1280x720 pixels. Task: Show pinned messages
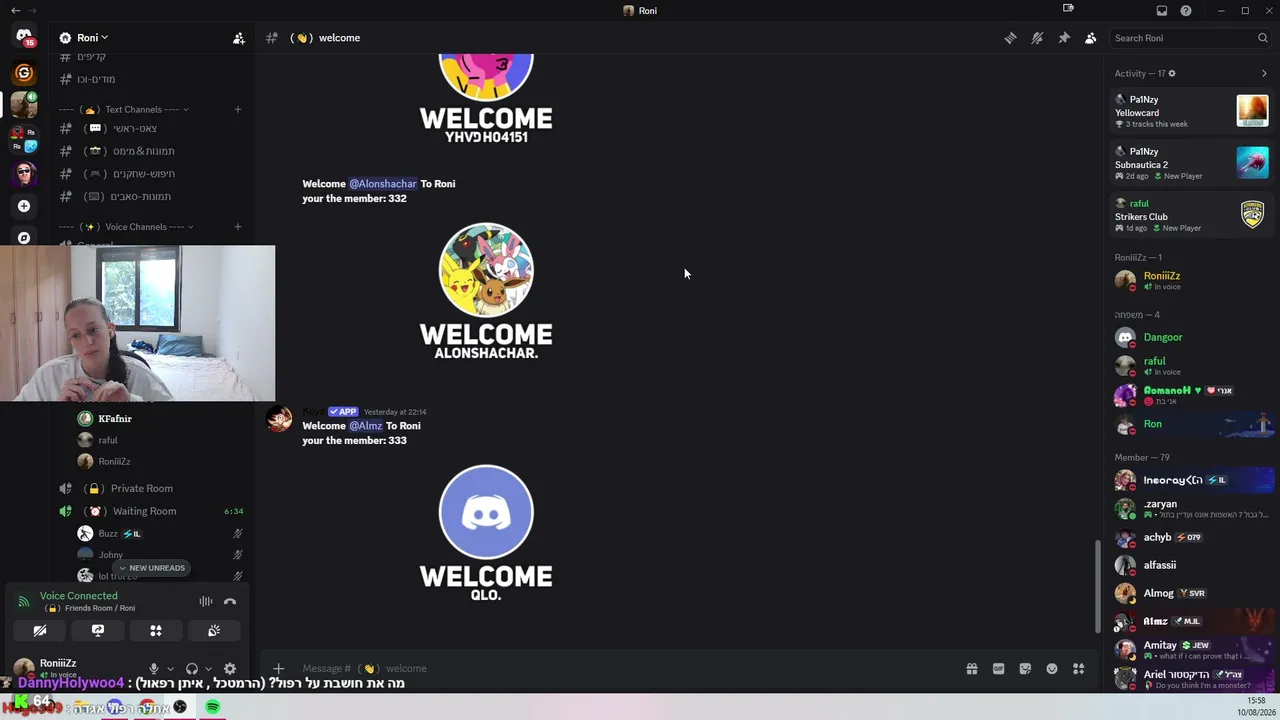coord(1064,38)
